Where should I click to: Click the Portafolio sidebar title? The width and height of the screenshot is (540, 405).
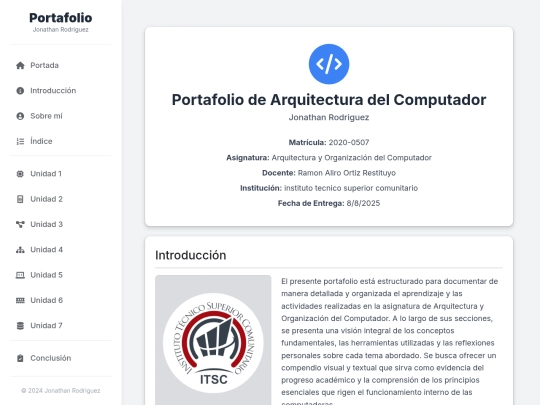click(x=61, y=18)
